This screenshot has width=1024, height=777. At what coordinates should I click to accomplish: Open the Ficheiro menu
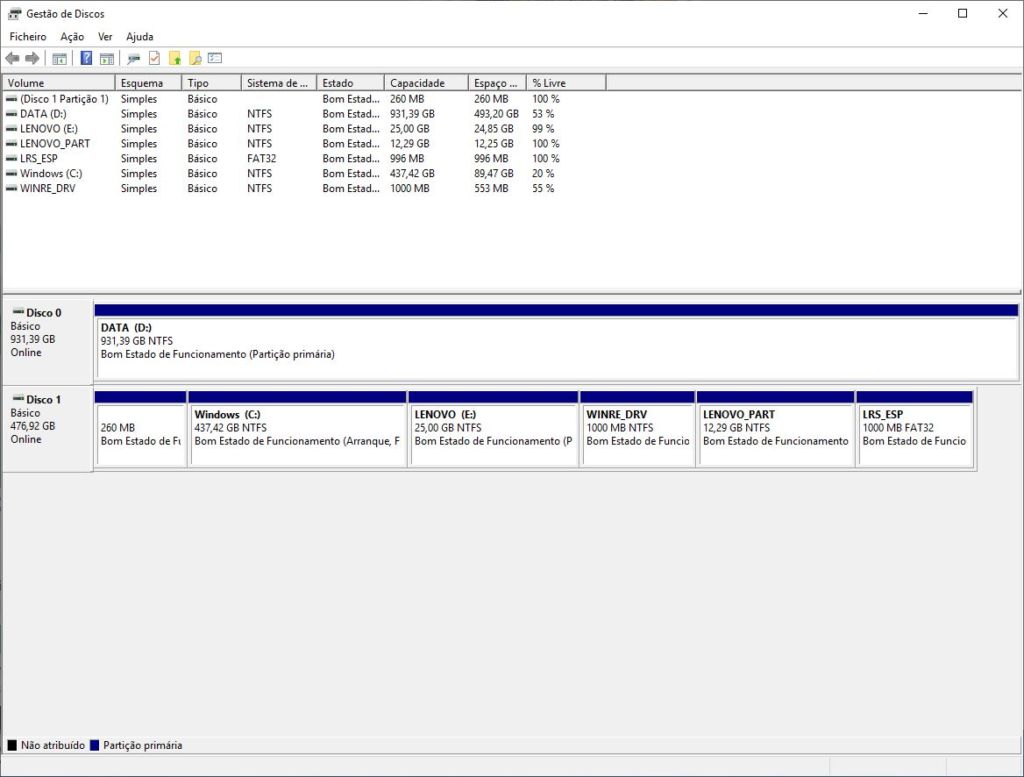tap(28, 36)
